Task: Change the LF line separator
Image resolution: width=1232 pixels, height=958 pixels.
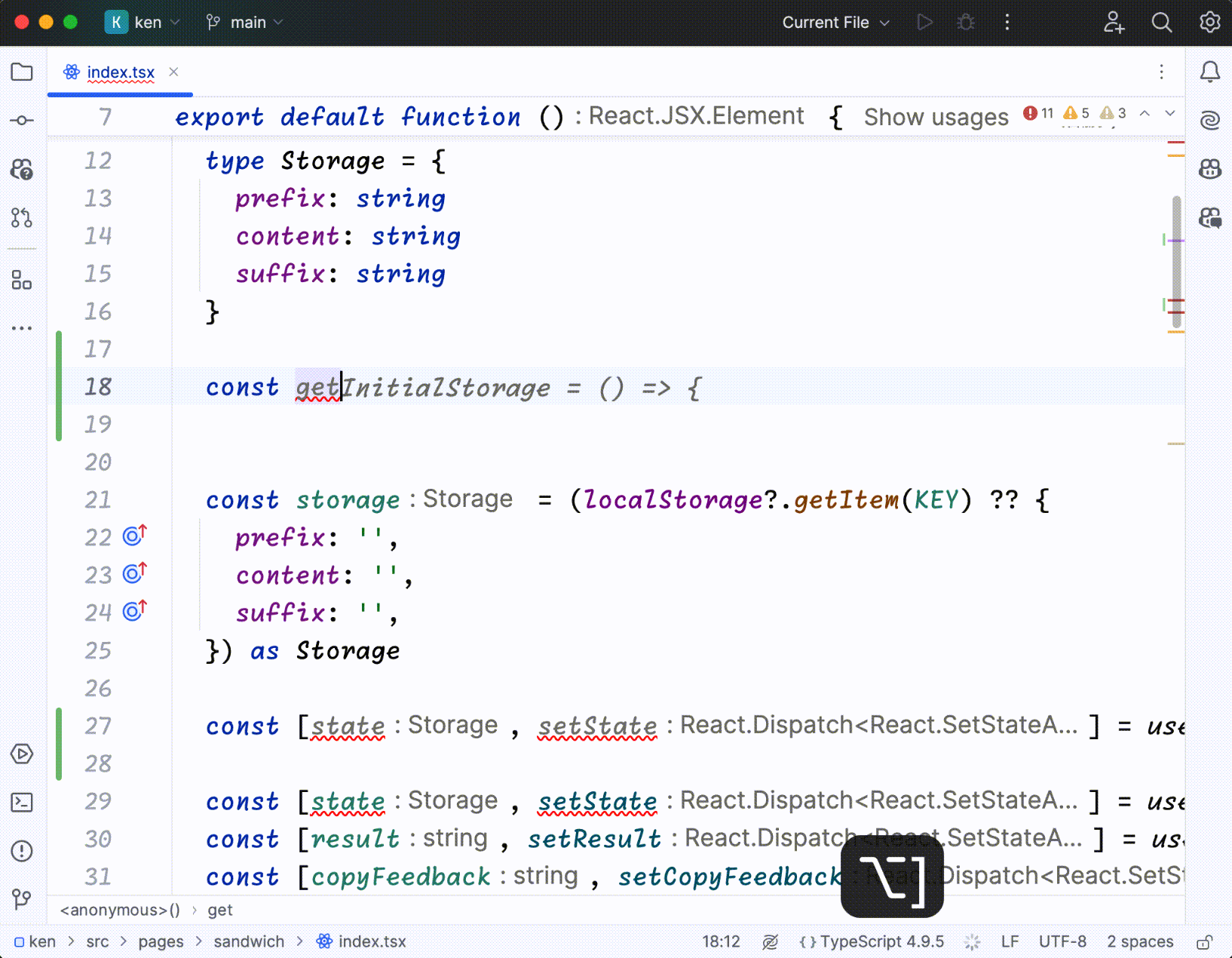Action: pos(1010,941)
